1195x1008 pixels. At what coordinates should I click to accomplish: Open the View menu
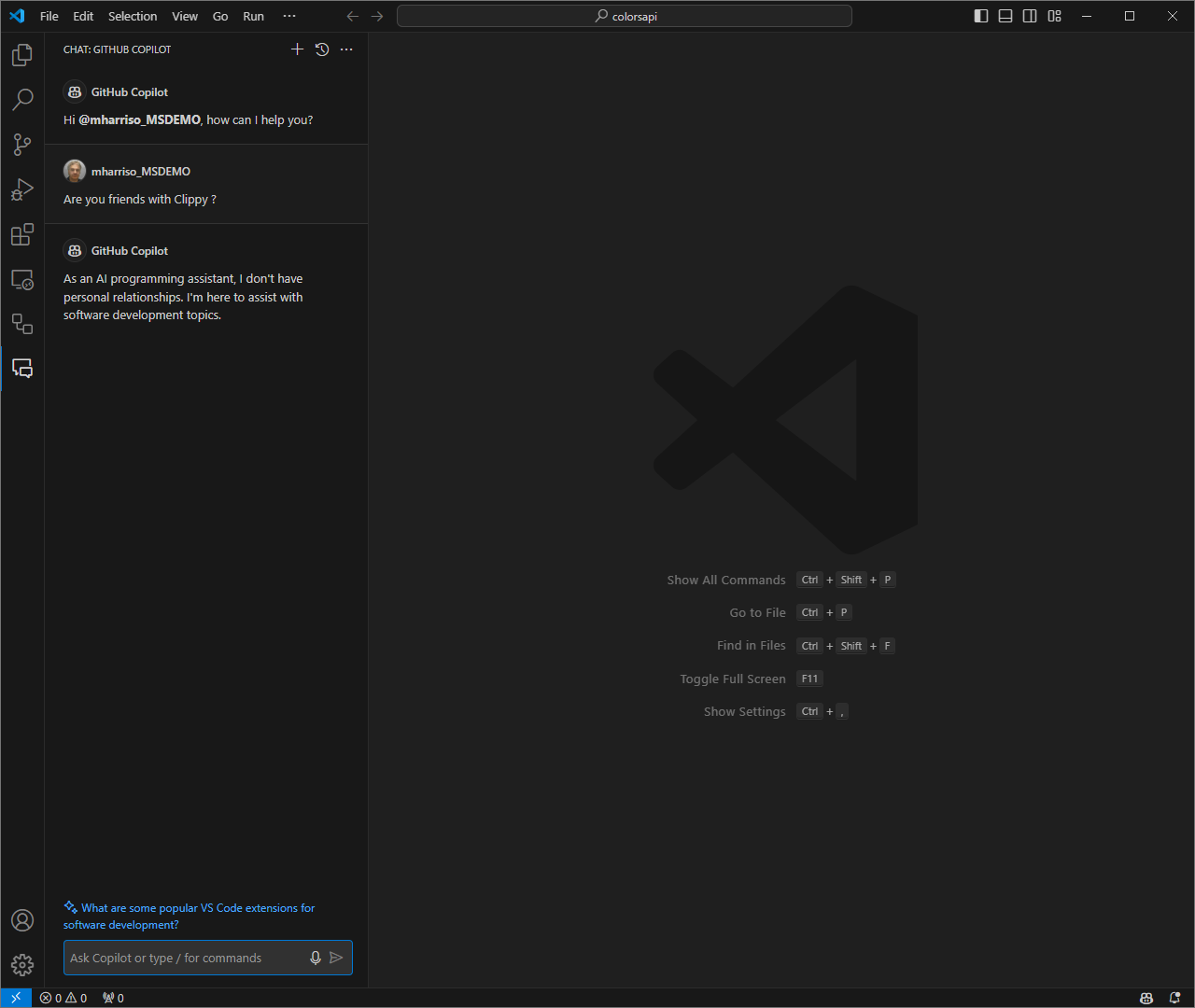coord(185,16)
